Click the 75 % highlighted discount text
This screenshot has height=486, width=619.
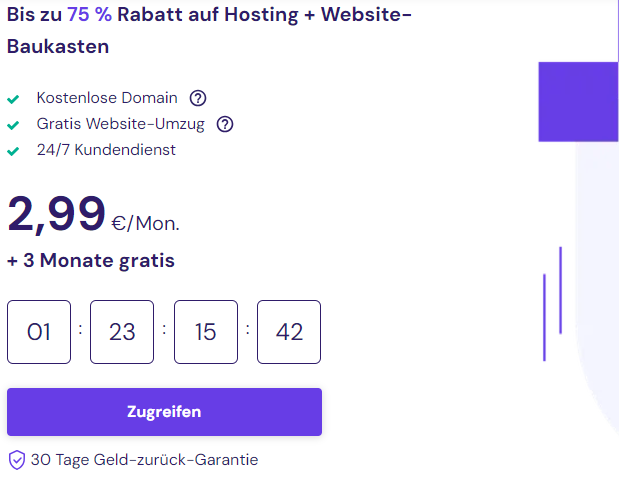[x=90, y=15]
